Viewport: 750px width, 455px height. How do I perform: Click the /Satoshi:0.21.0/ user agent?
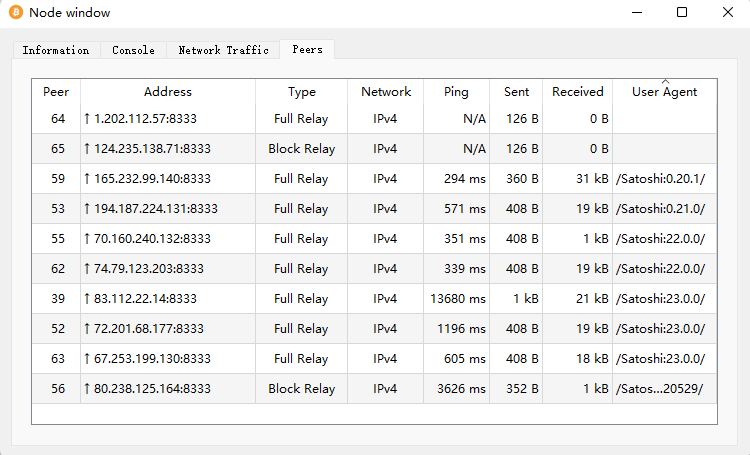pyautogui.click(x=661, y=209)
